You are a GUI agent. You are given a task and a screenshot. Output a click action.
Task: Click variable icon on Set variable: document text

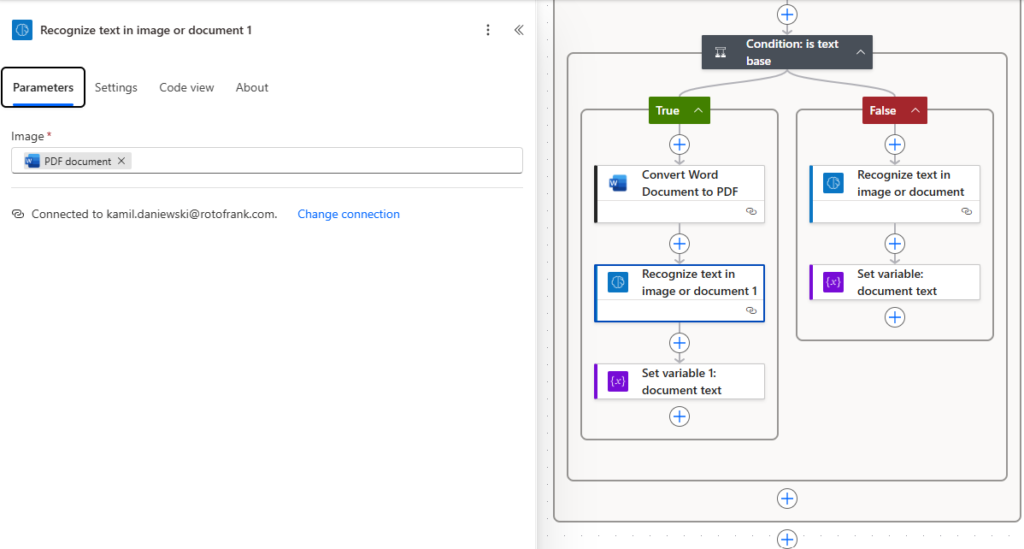tap(833, 282)
